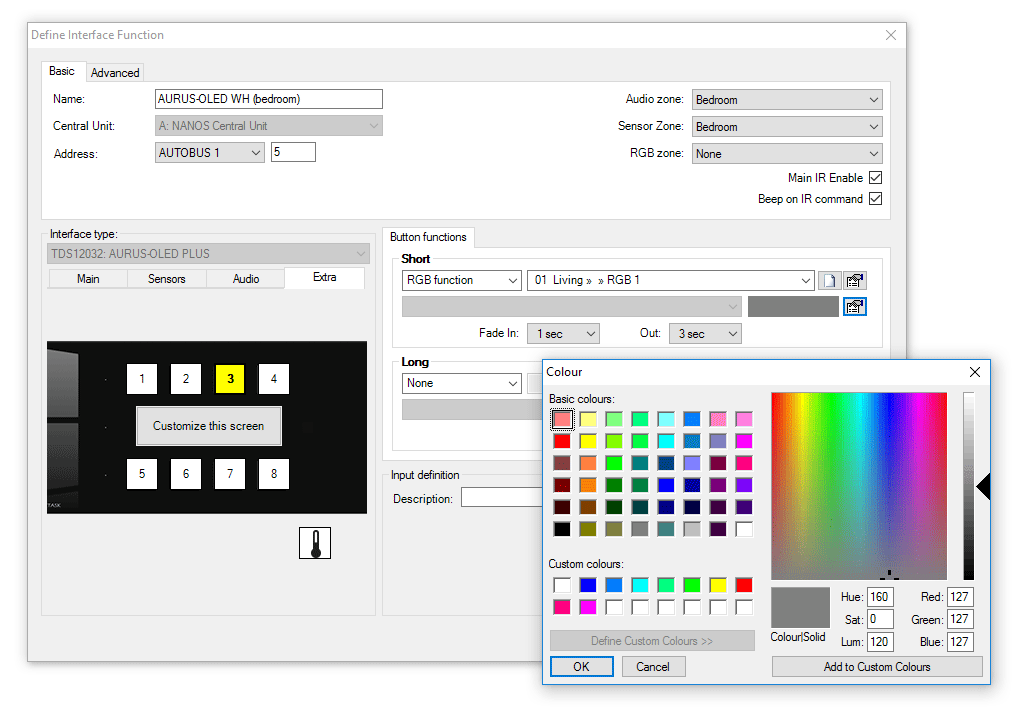The width and height of the screenshot is (1024, 716).
Task: Select button 8 on the AURUS screen
Action: click(274, 474)
